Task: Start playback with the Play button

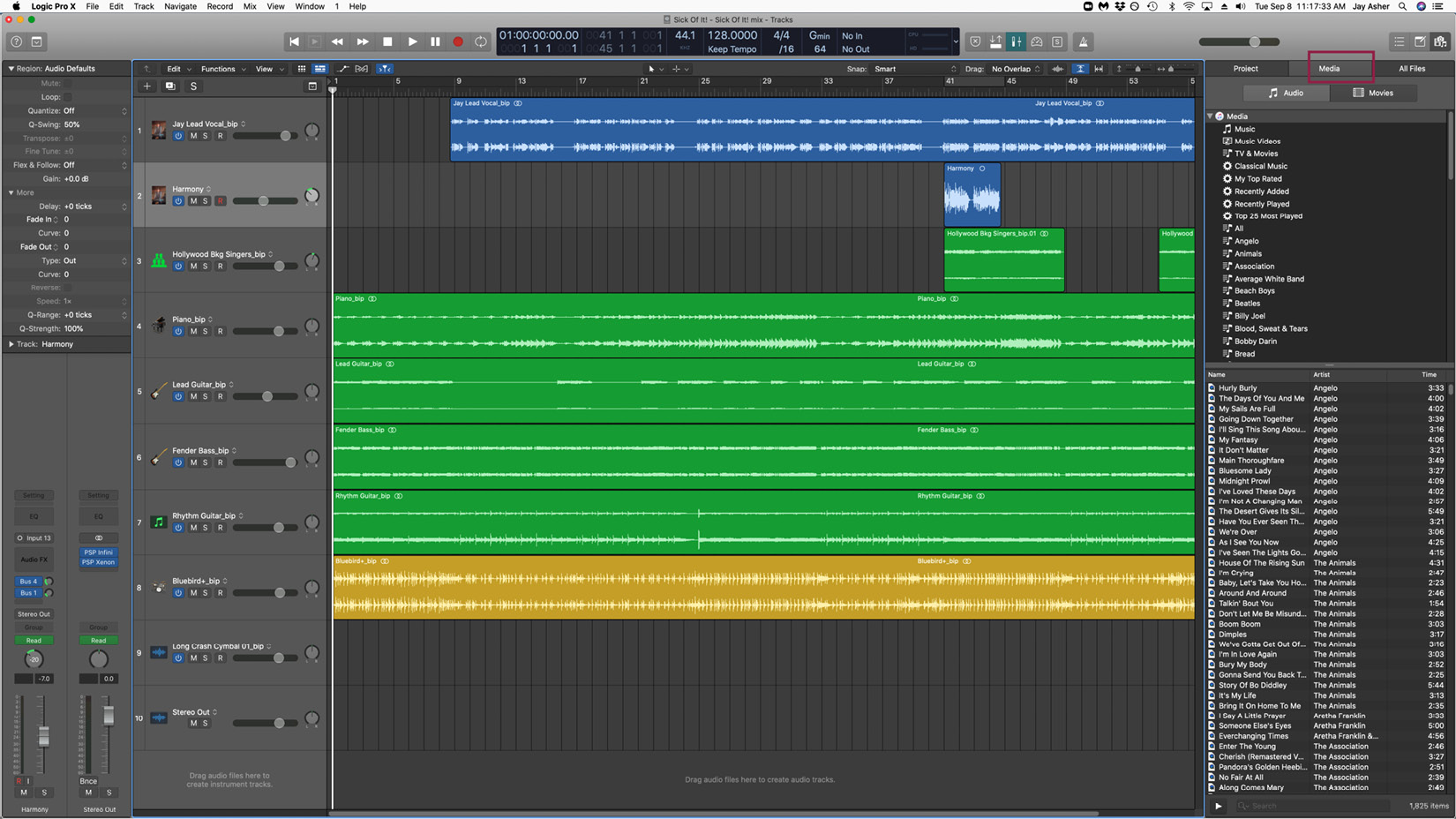Action: (x=412, y=41)
